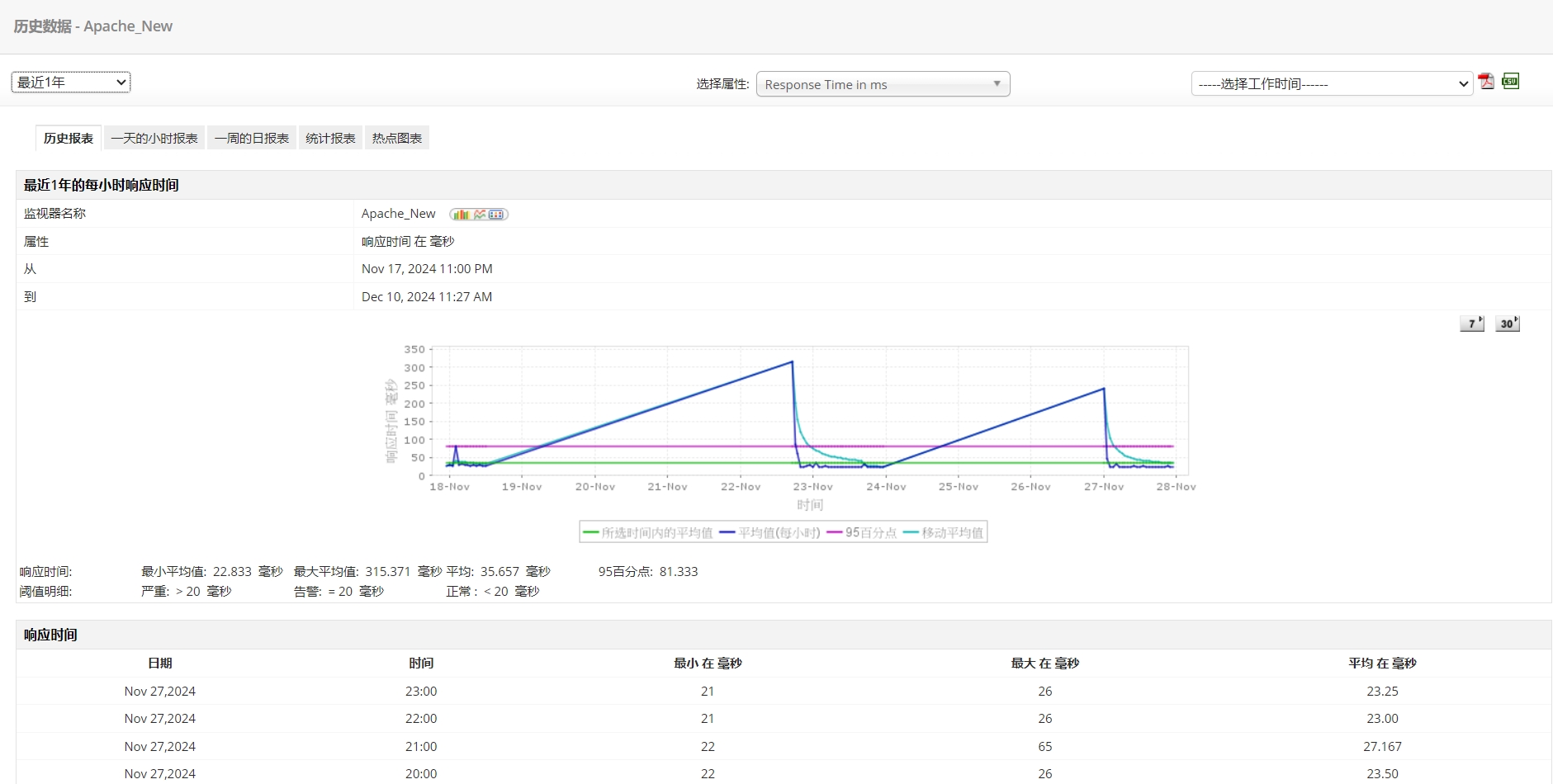
Task: Click the 日期 column header
Action: (x=160, y=664)
